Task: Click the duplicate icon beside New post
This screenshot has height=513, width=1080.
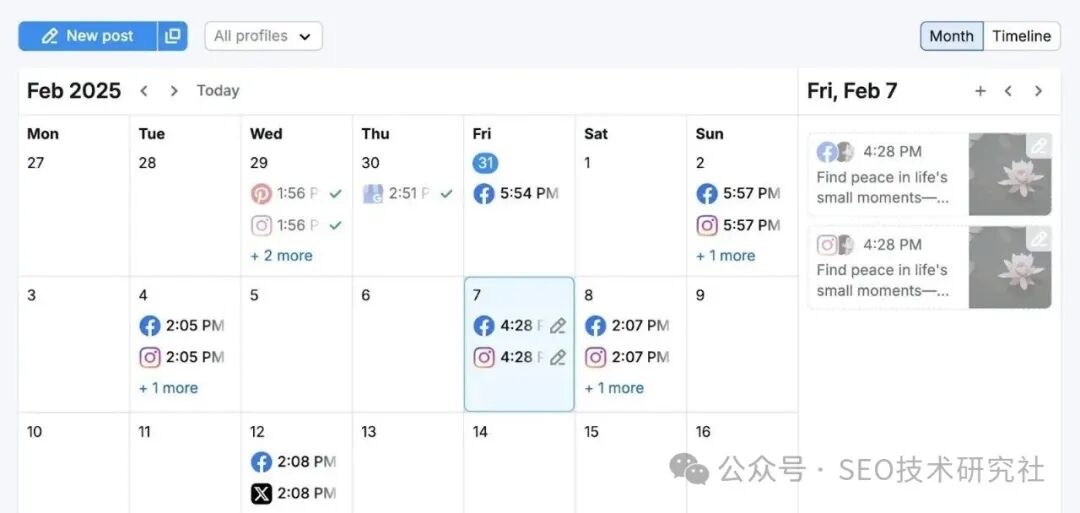Action: [173, 36]
